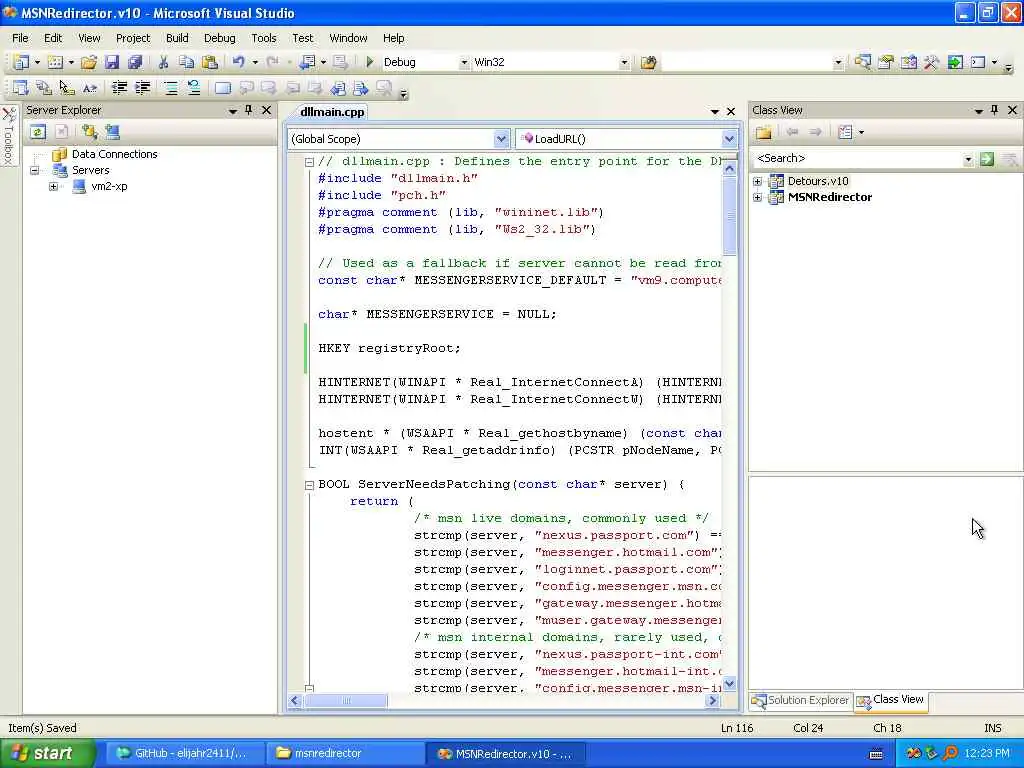Click the Open File folder icon
1024x768 pixels.
tap(89, 62)
